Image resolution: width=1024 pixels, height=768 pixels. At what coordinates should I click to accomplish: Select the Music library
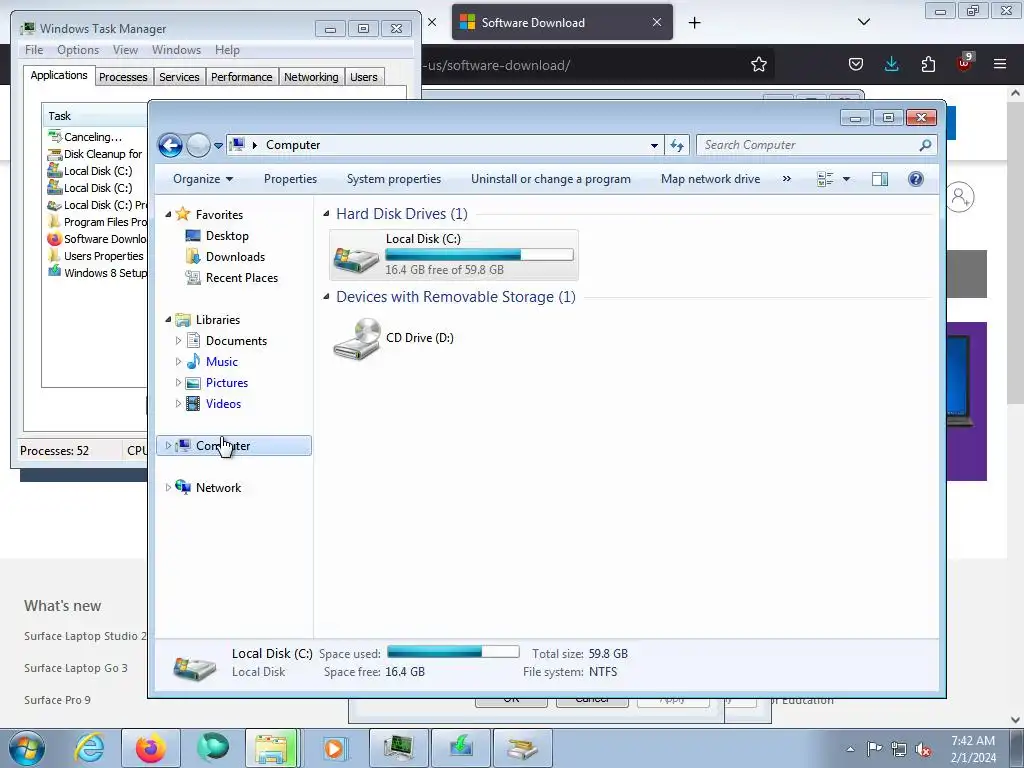coord(221,362)
